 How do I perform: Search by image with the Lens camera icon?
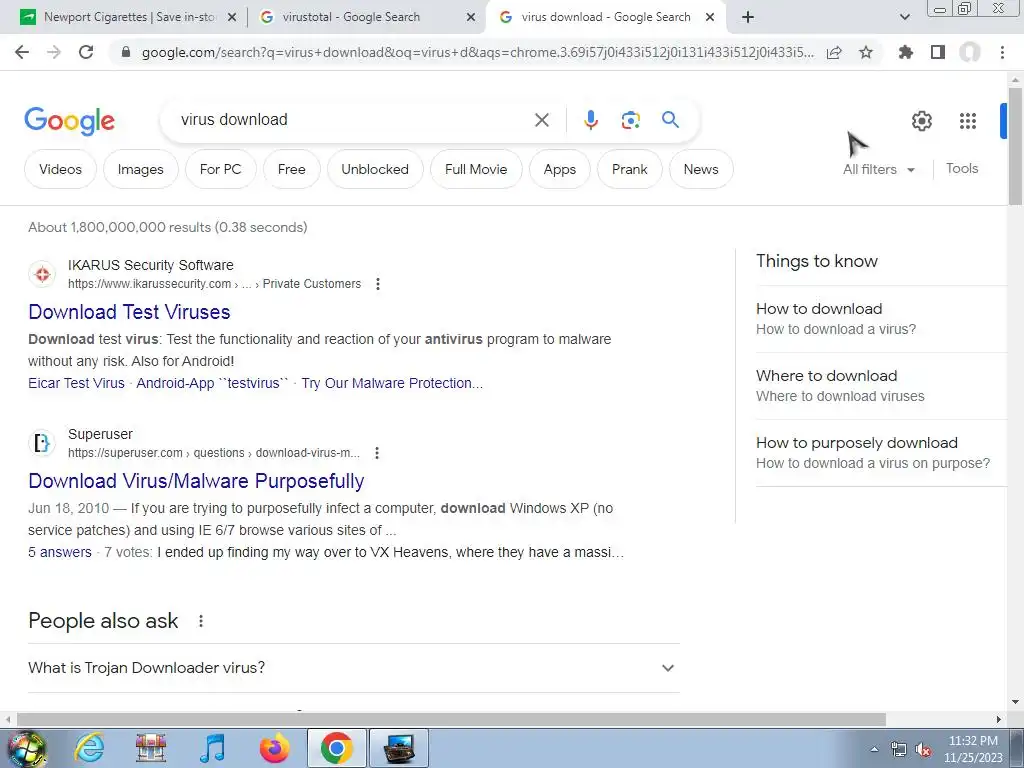tap(630, 120)
